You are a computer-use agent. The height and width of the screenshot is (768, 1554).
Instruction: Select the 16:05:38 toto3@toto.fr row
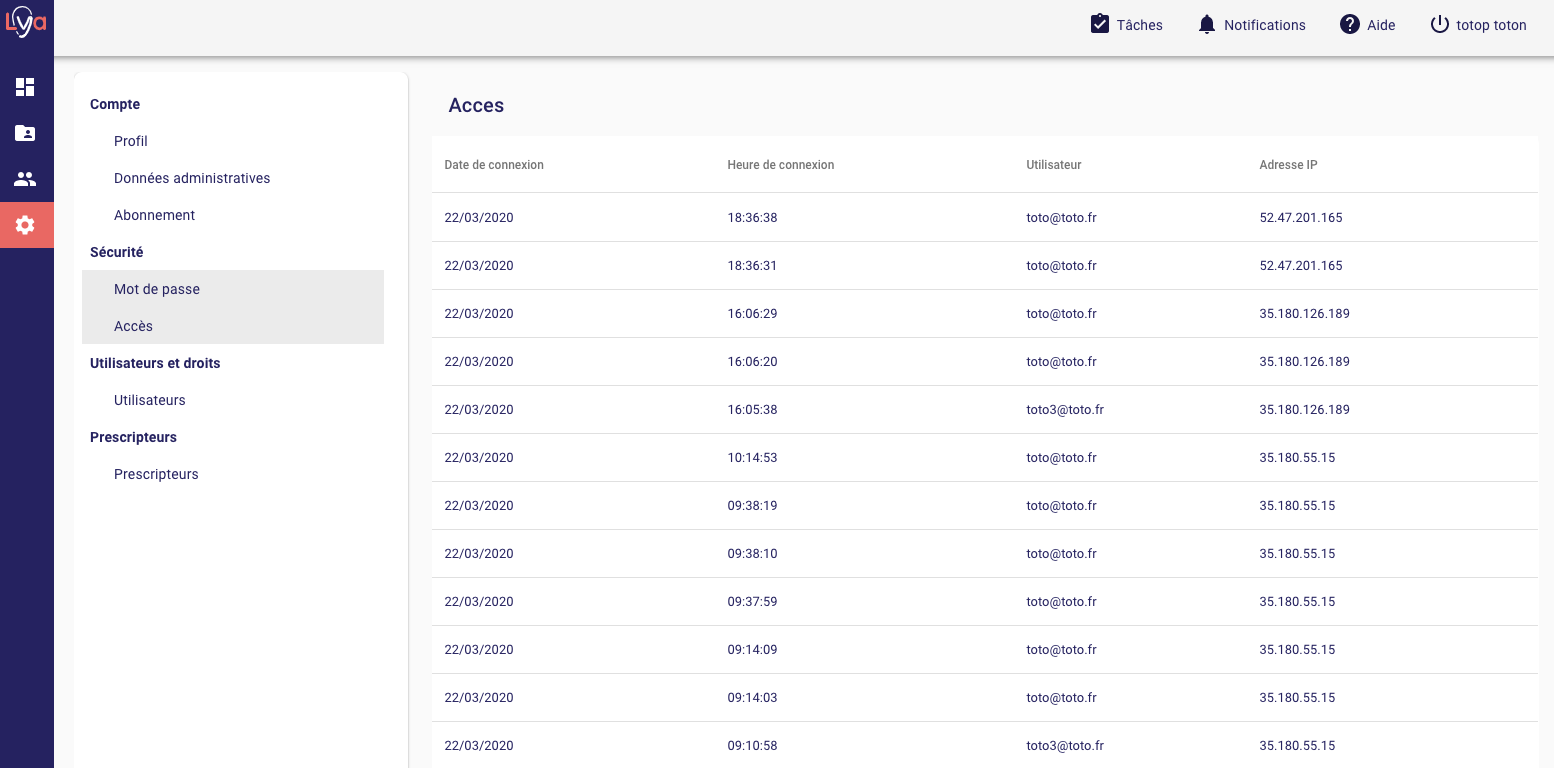(984, 410)
